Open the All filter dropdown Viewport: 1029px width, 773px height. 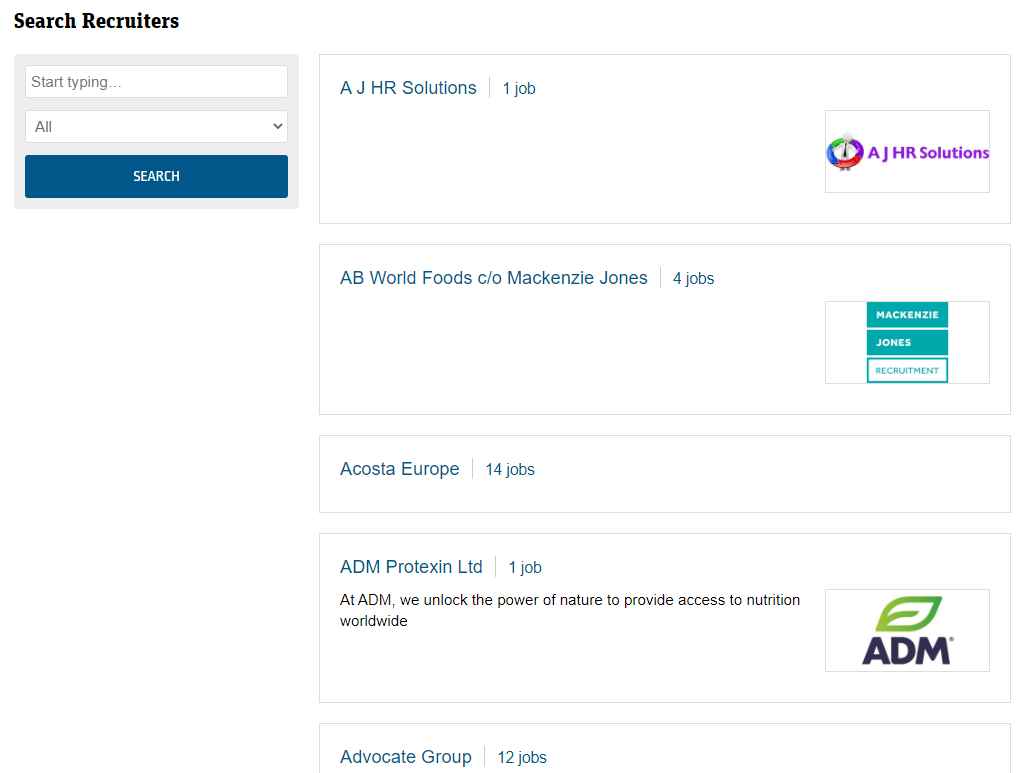click(x=156, y=127)
